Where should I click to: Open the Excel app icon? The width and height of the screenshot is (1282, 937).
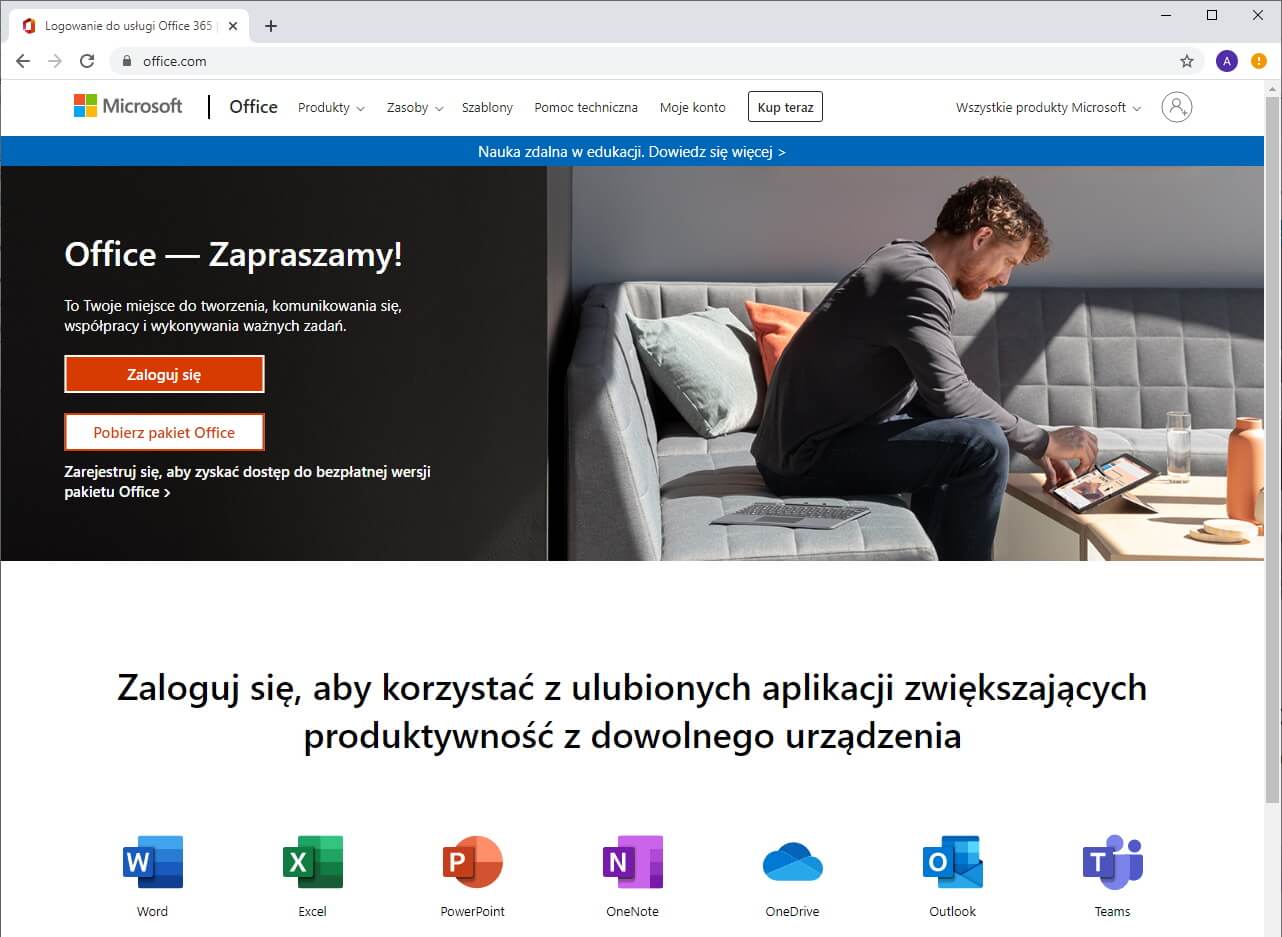click(x=313, y=862)
